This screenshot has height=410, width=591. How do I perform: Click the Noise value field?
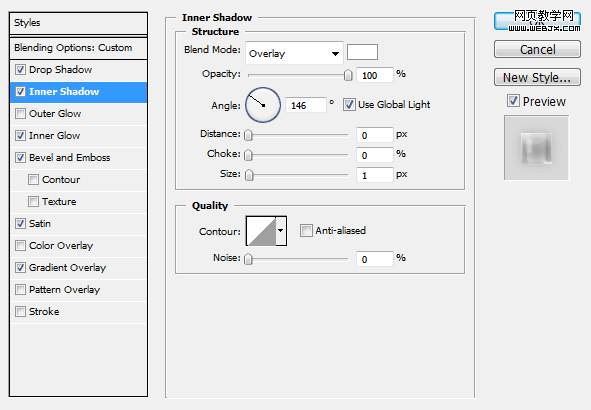click(x=375, y=259)
